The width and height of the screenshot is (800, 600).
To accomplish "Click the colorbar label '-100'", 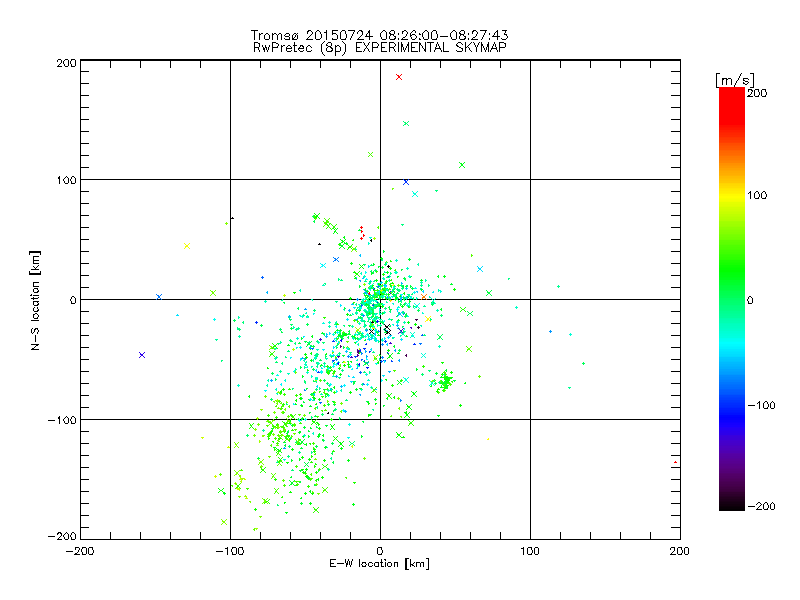I will pos(761,406).
